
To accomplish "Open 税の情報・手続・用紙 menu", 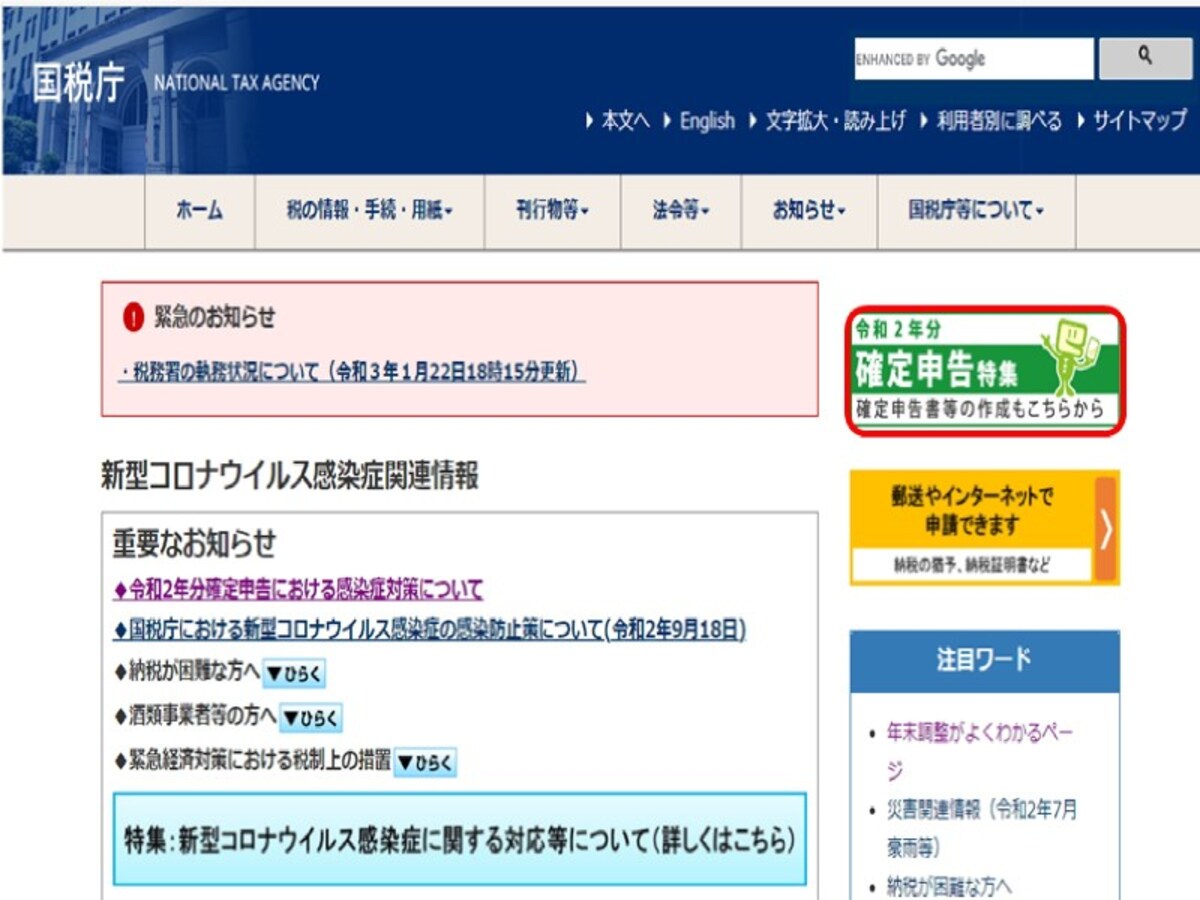I will (370, 211).
